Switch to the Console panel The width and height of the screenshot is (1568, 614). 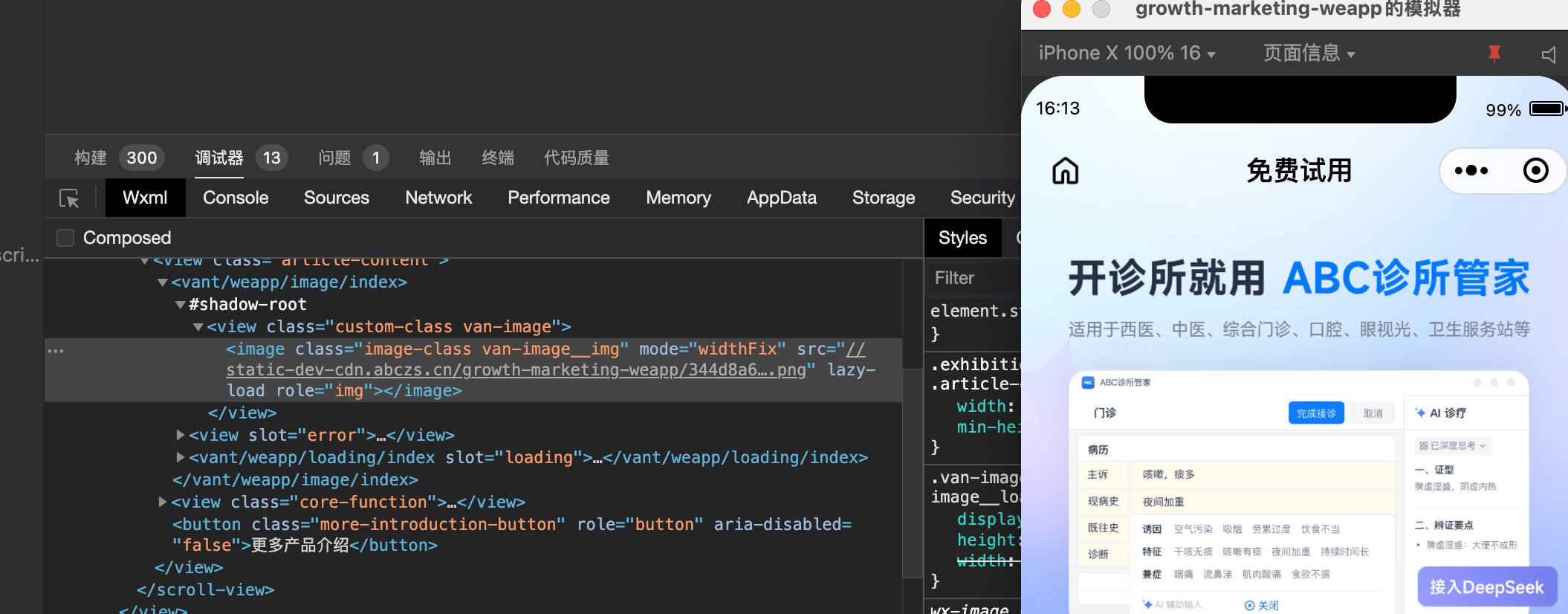click(x=236, y=198)
